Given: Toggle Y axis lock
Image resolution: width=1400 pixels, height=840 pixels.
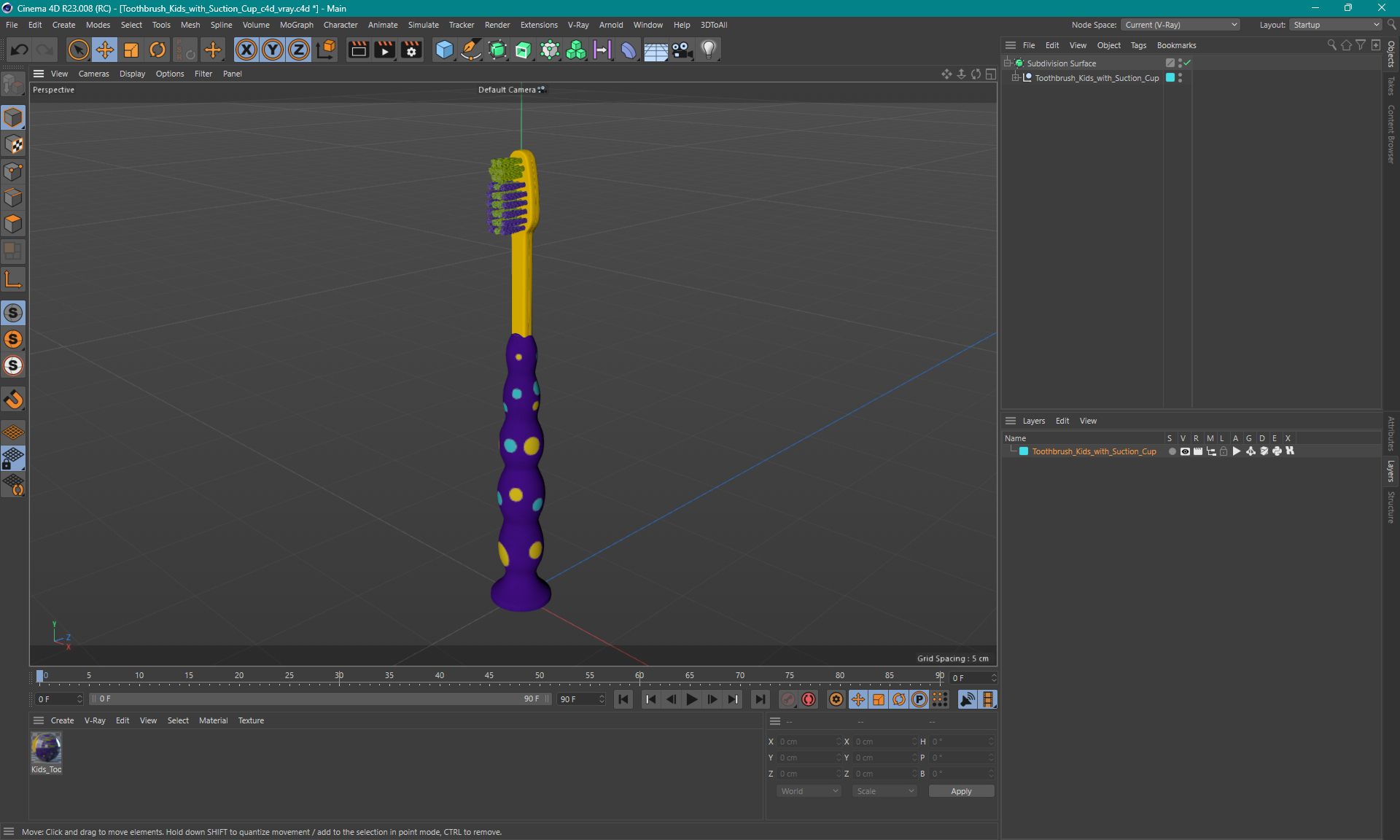Looking at the screenshot, I should [273, 50].
